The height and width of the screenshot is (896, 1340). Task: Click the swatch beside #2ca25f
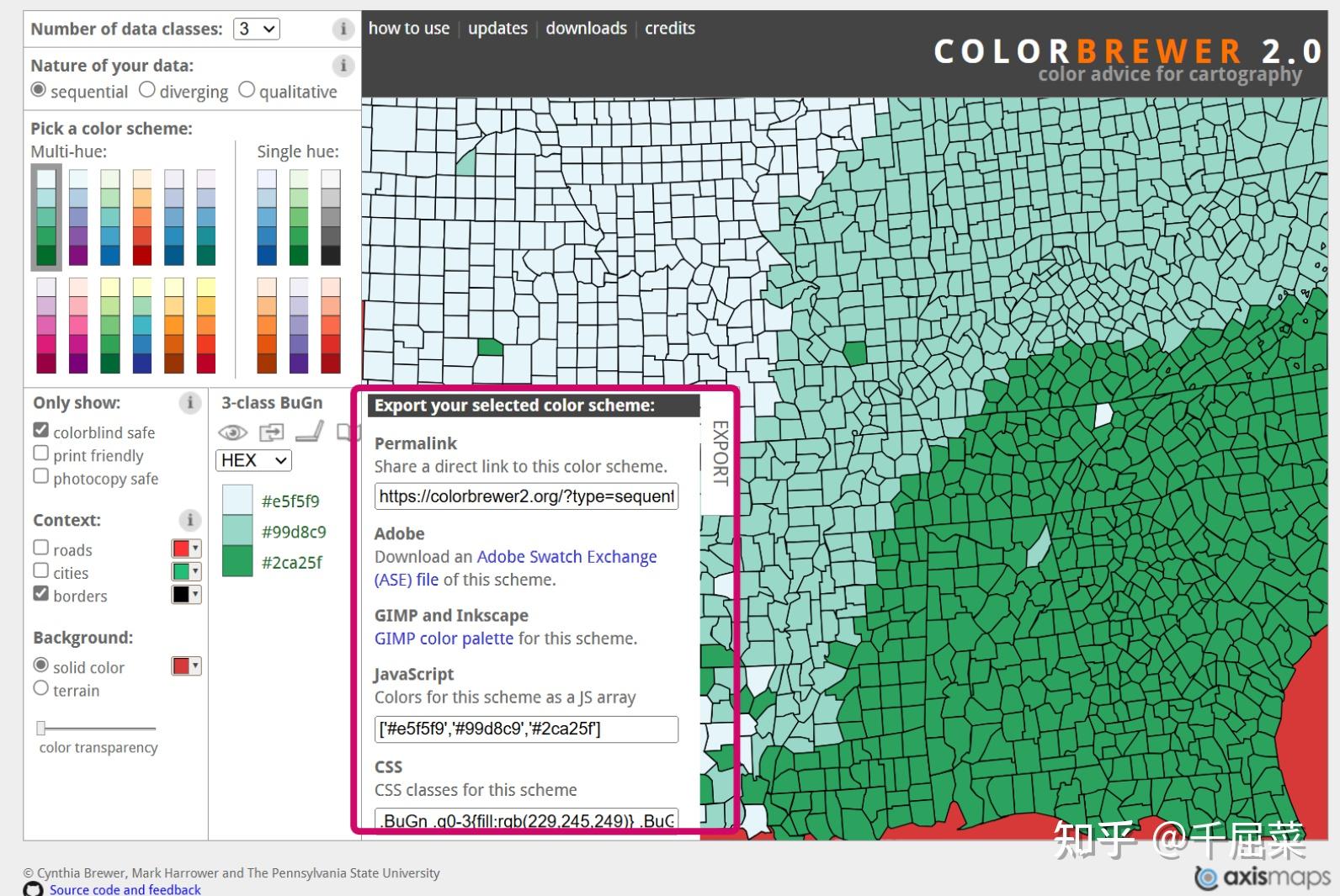point(237,561)
